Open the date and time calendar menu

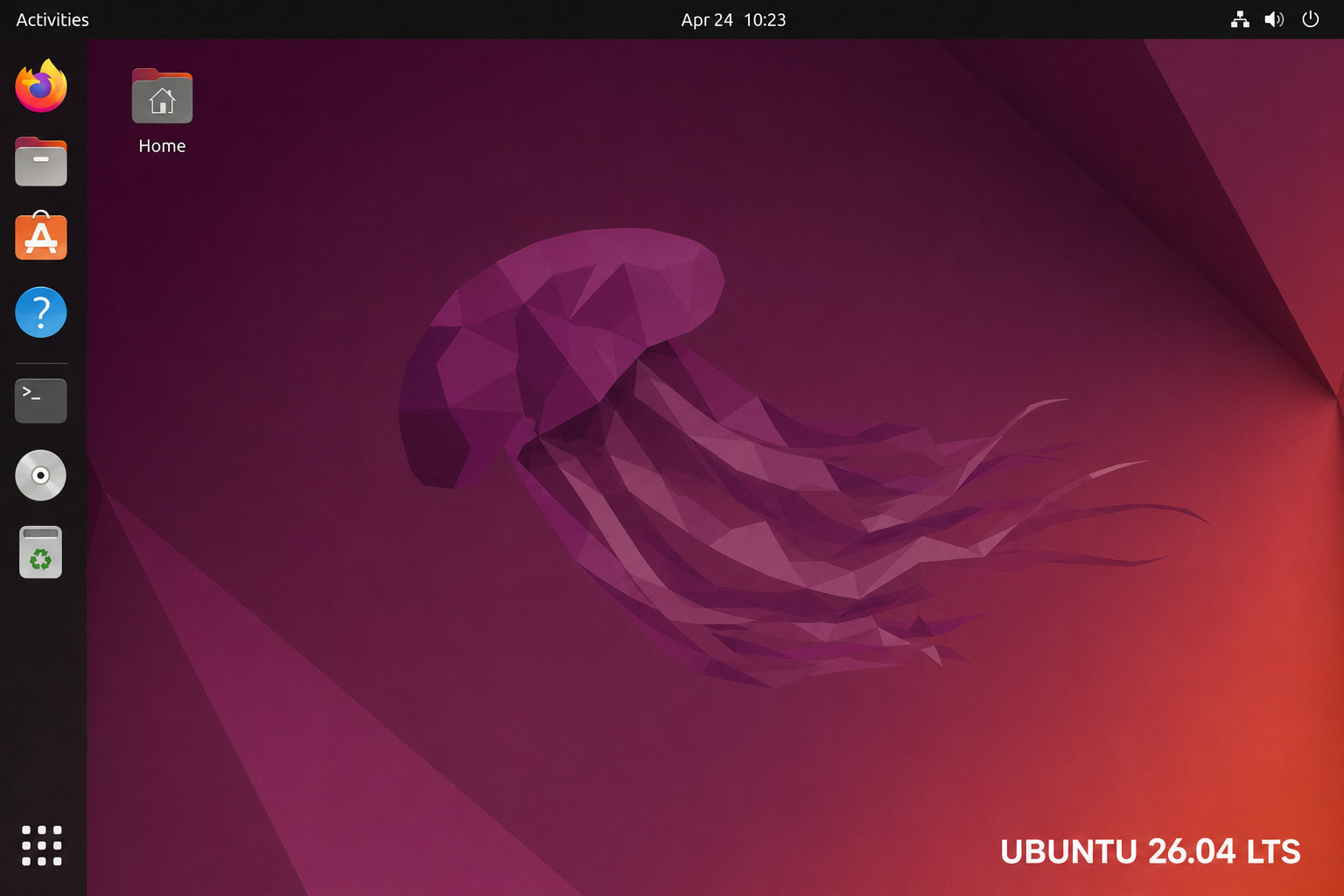(733, 19)
